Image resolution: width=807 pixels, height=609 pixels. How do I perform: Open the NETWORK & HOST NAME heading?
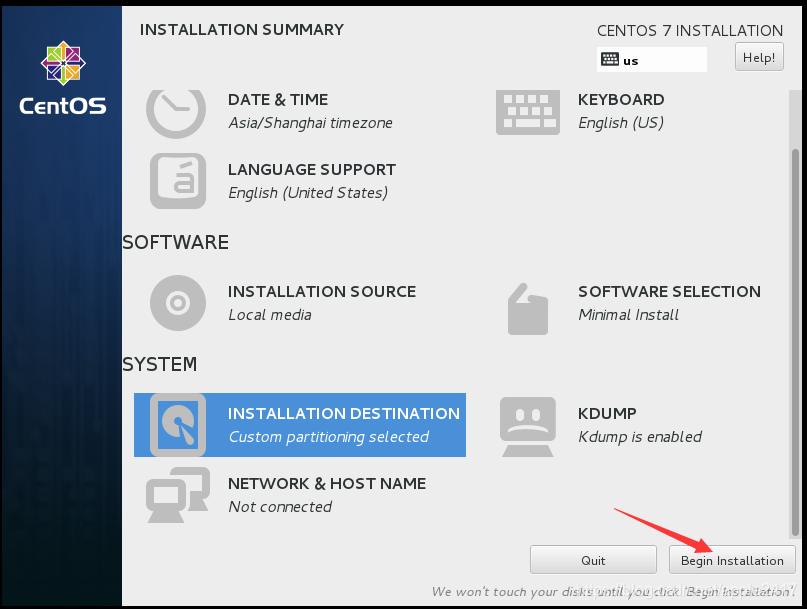coord(327,483)
